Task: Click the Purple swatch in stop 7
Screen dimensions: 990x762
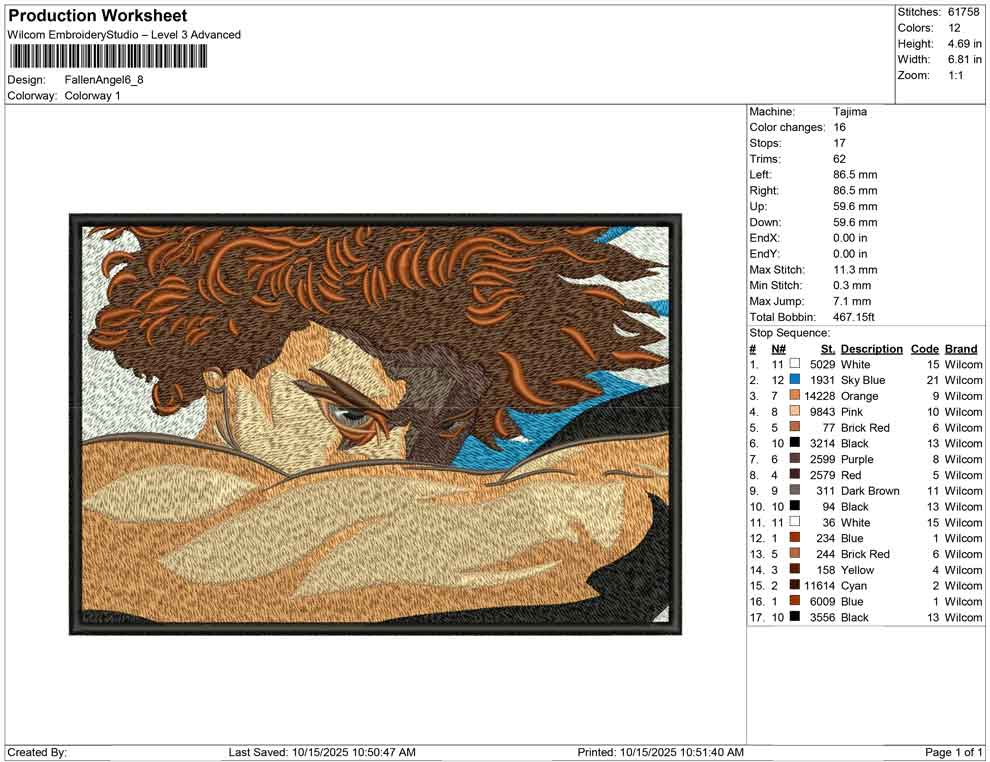Action: (795, 459)
